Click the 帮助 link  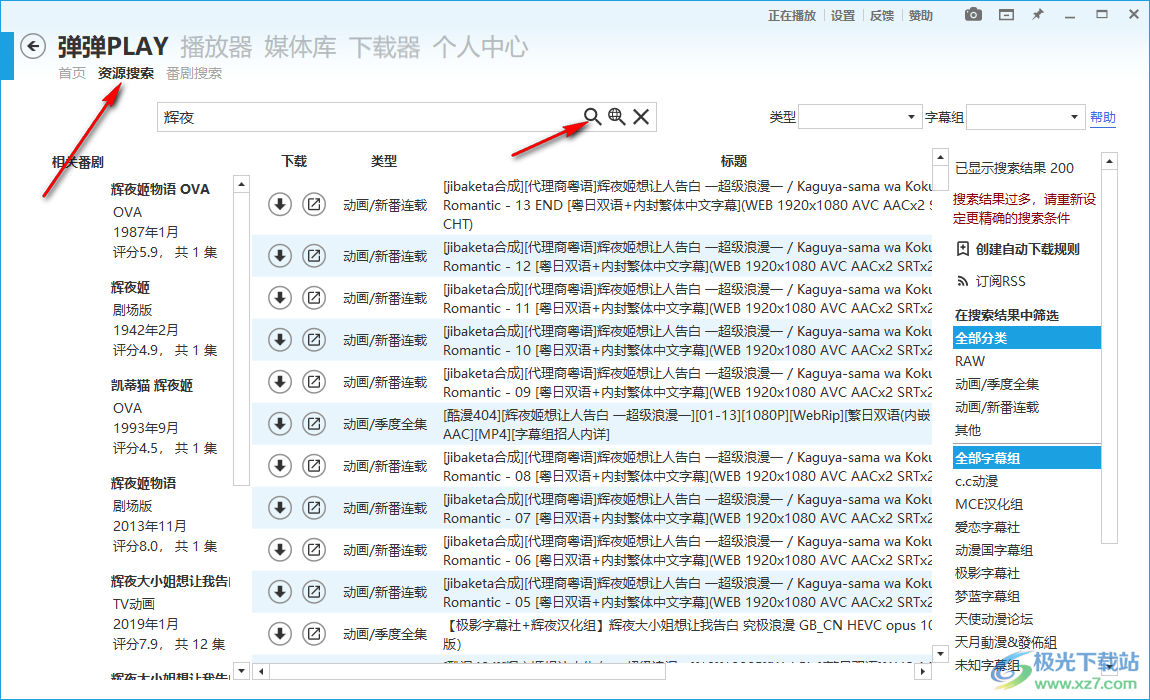tap(1102, 117)
